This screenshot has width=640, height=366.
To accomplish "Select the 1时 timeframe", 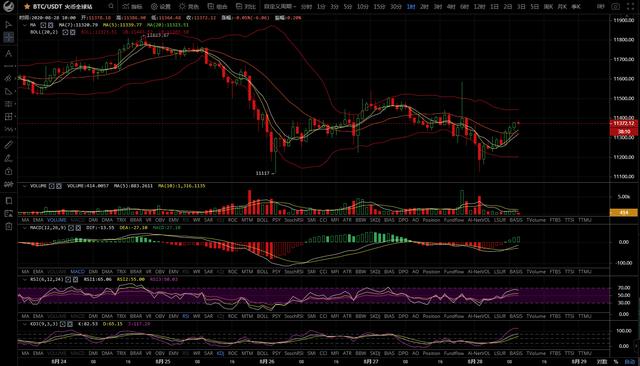I will 411,7.
